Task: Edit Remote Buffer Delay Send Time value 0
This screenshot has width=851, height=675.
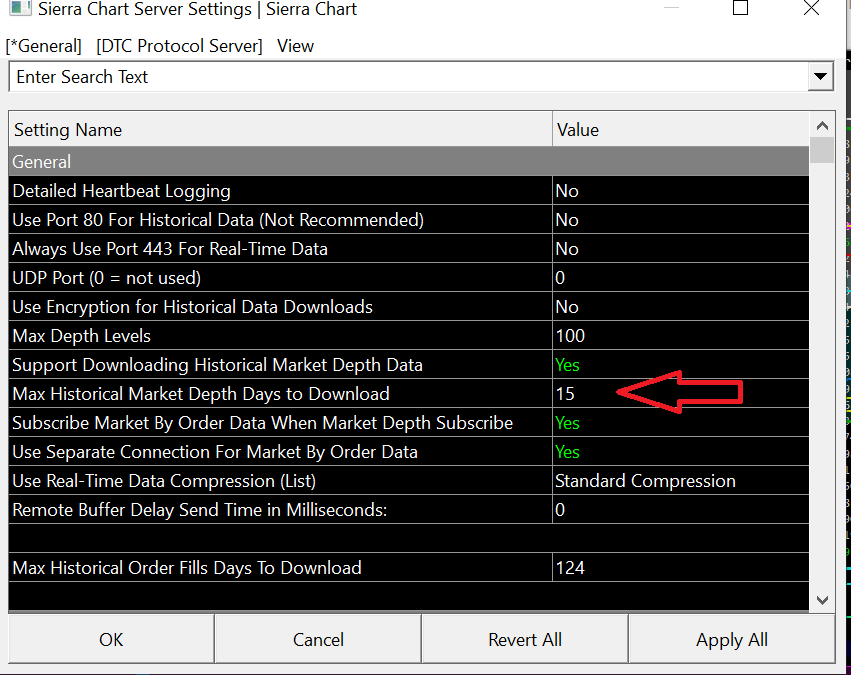Action: click(681, 510)
